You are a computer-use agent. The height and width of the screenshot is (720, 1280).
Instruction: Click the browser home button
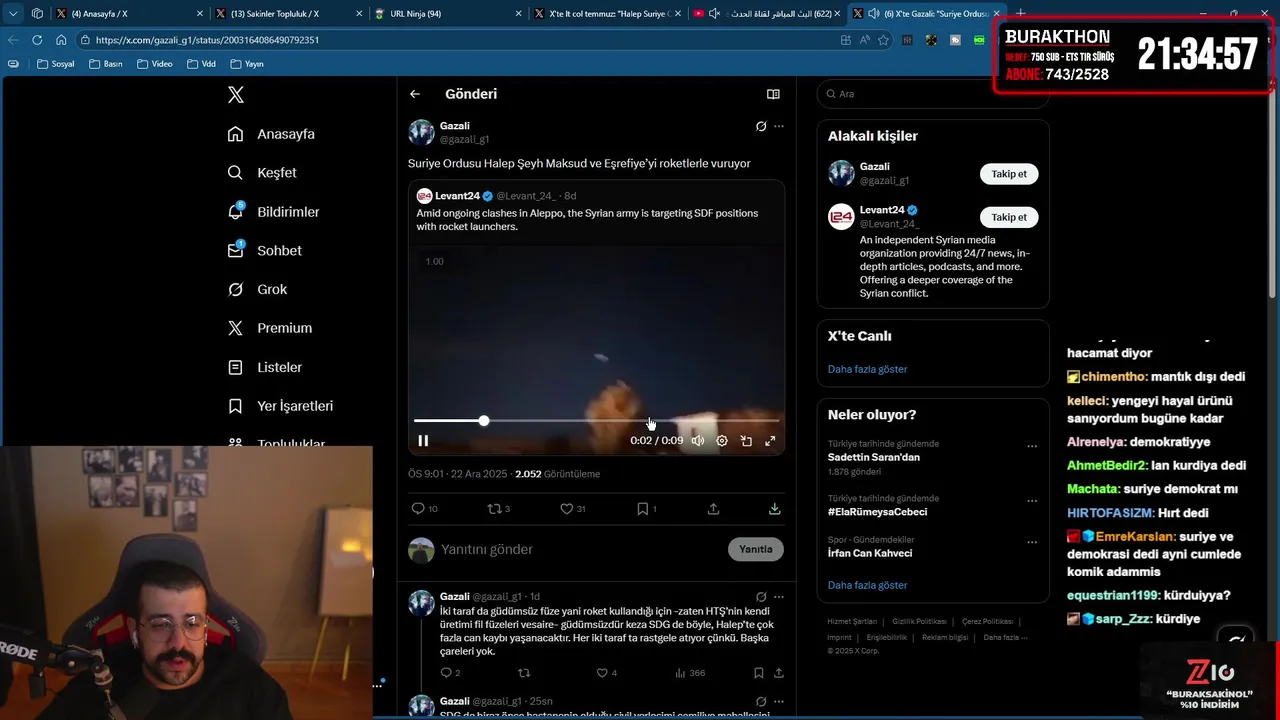pos(61,40)
